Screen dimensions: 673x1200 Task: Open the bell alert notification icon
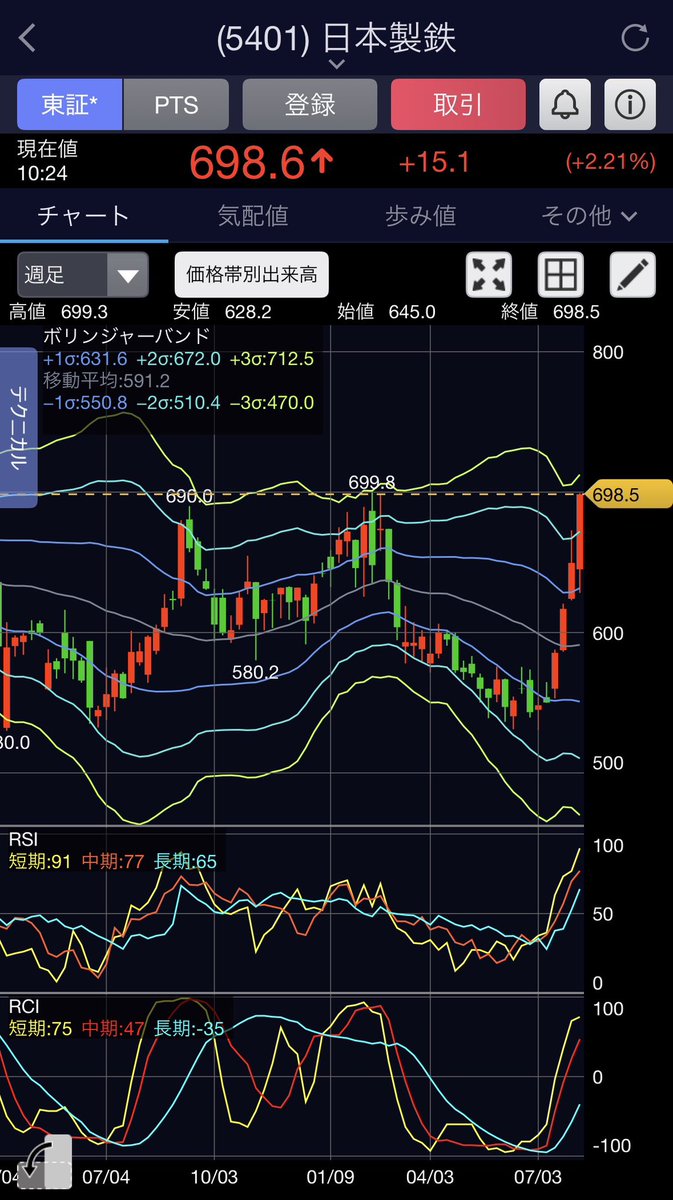[565, 104]
